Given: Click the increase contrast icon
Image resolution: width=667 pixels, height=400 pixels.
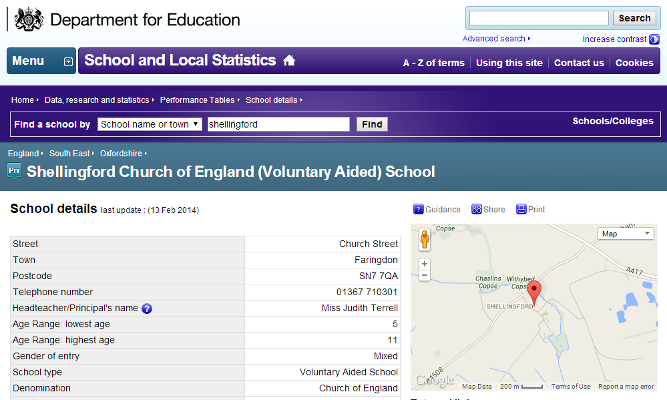Looking at the screenshot, I should [x=654, y=39].
